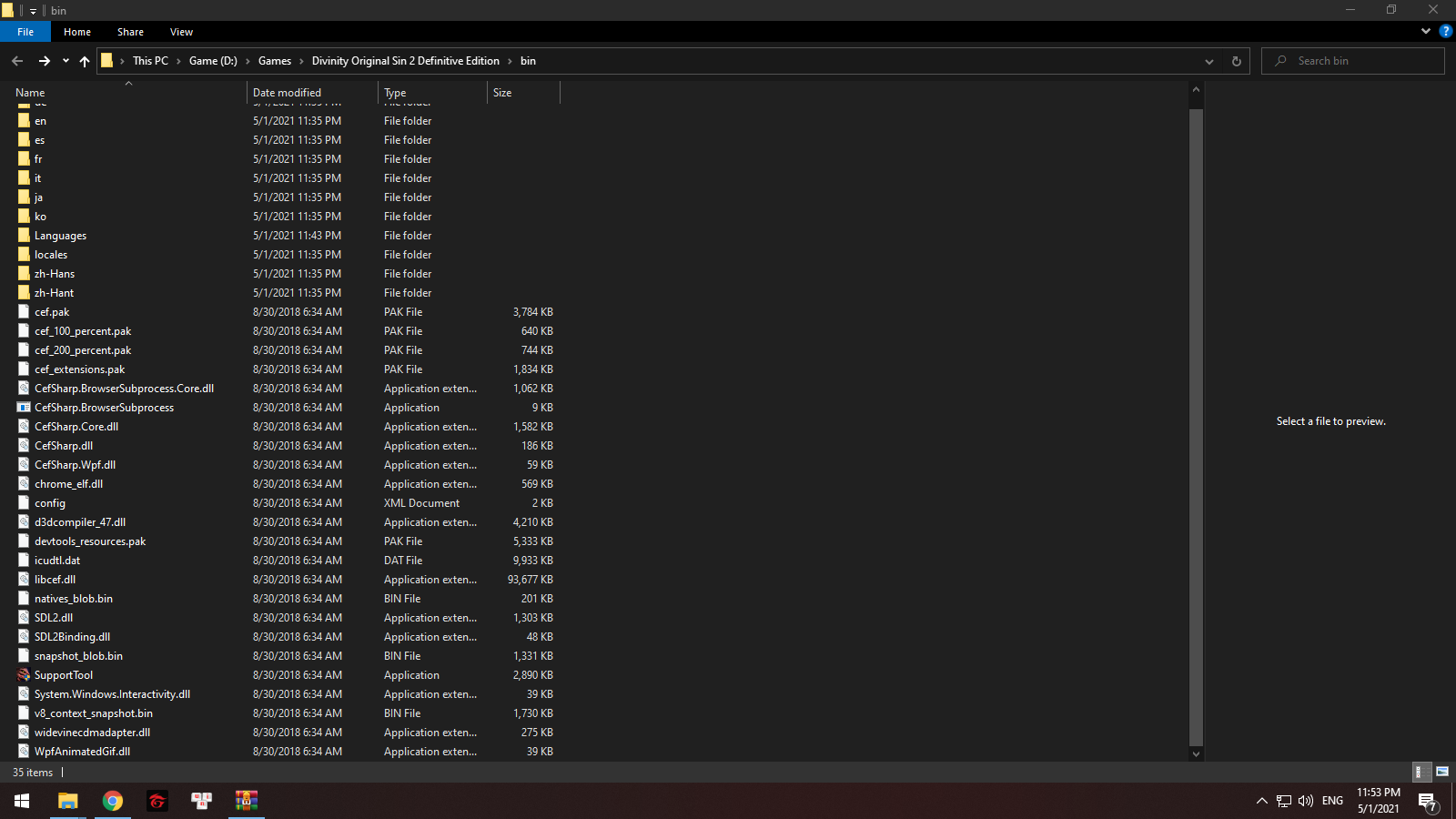The height and width of the screenshot is (819, 1456).
Task: Click the ENG language indicator
Action: tap(1332, 801)
